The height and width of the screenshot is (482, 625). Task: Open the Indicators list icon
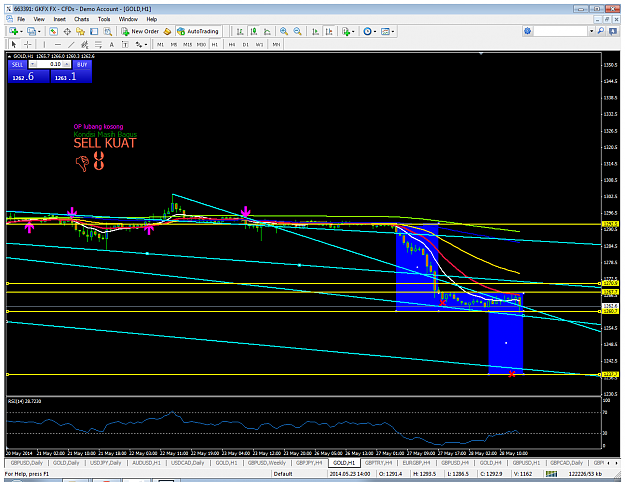[x=346, y=31]
